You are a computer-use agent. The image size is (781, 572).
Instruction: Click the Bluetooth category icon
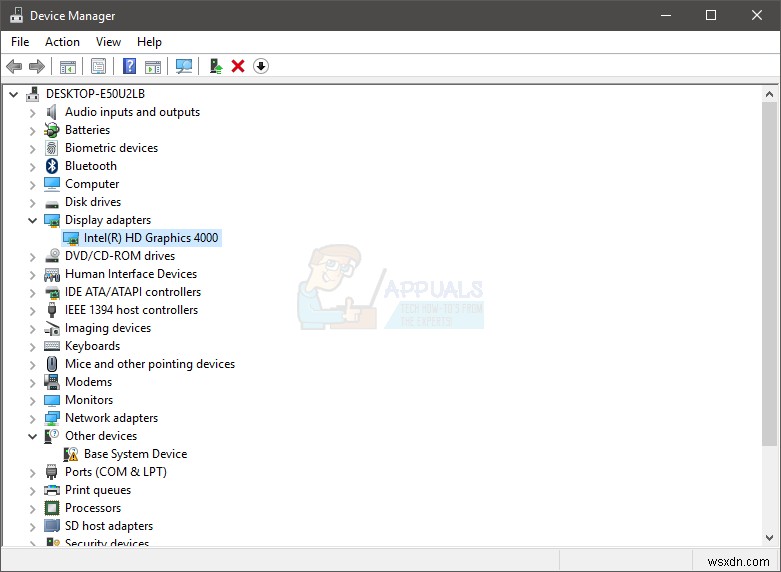[x=52, y=166]
